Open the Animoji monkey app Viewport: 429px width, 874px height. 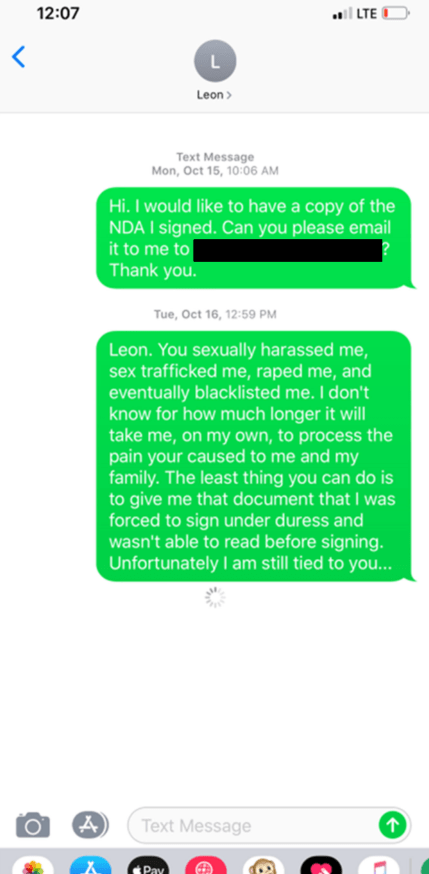point(264,865)
